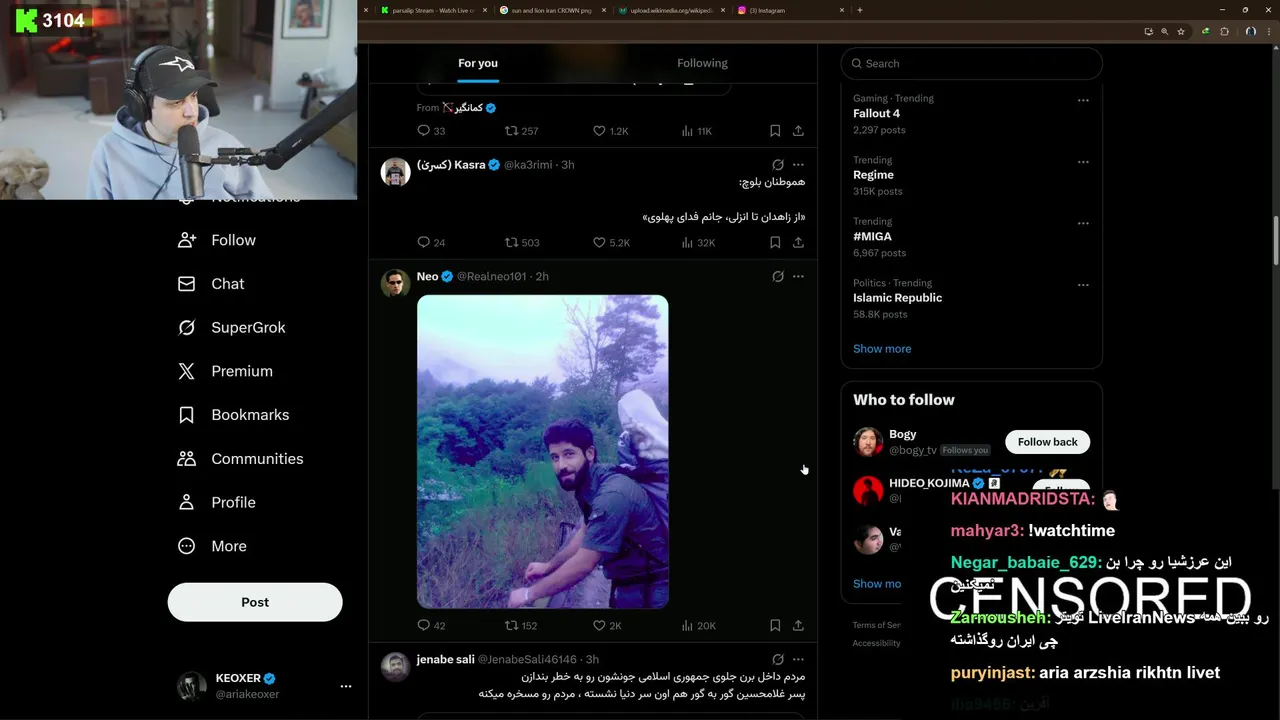Switch to Following tab
1280x720 pixels.
pyautogui.click(x=702, y=63)
